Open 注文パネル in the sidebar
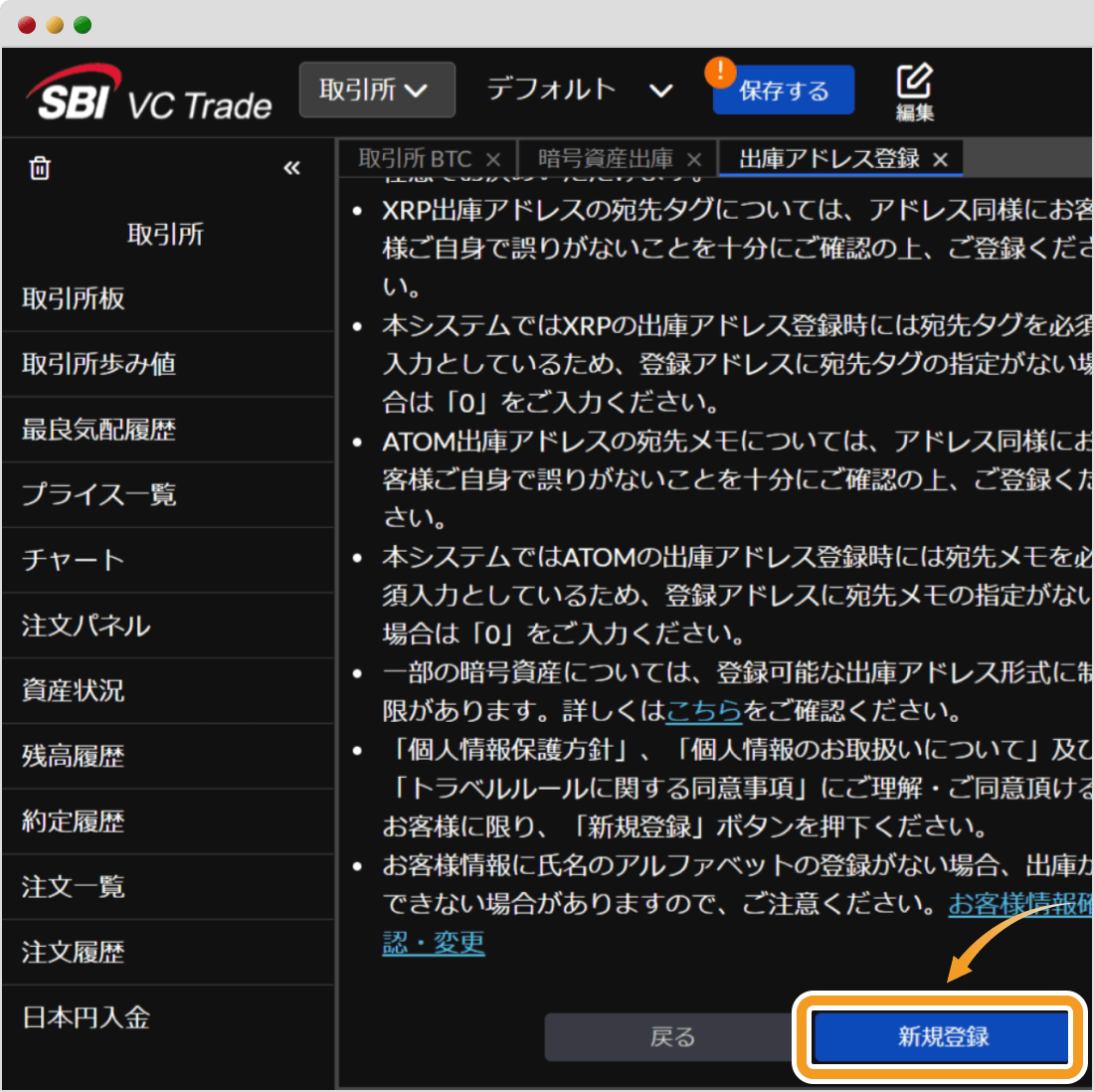Viewport: 1094px width, 1092px height. (x=167, y=626)
